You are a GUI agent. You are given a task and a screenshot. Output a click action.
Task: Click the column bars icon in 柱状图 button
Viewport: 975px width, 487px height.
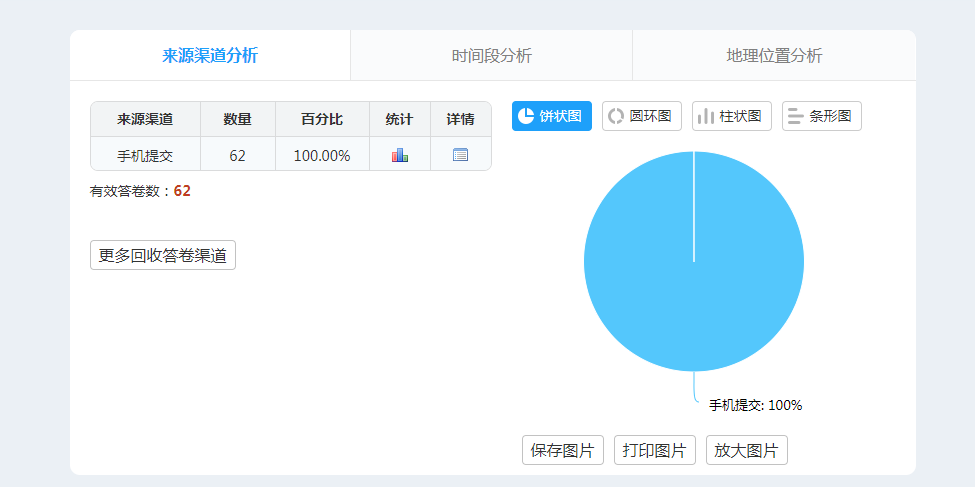coord(706,116)
